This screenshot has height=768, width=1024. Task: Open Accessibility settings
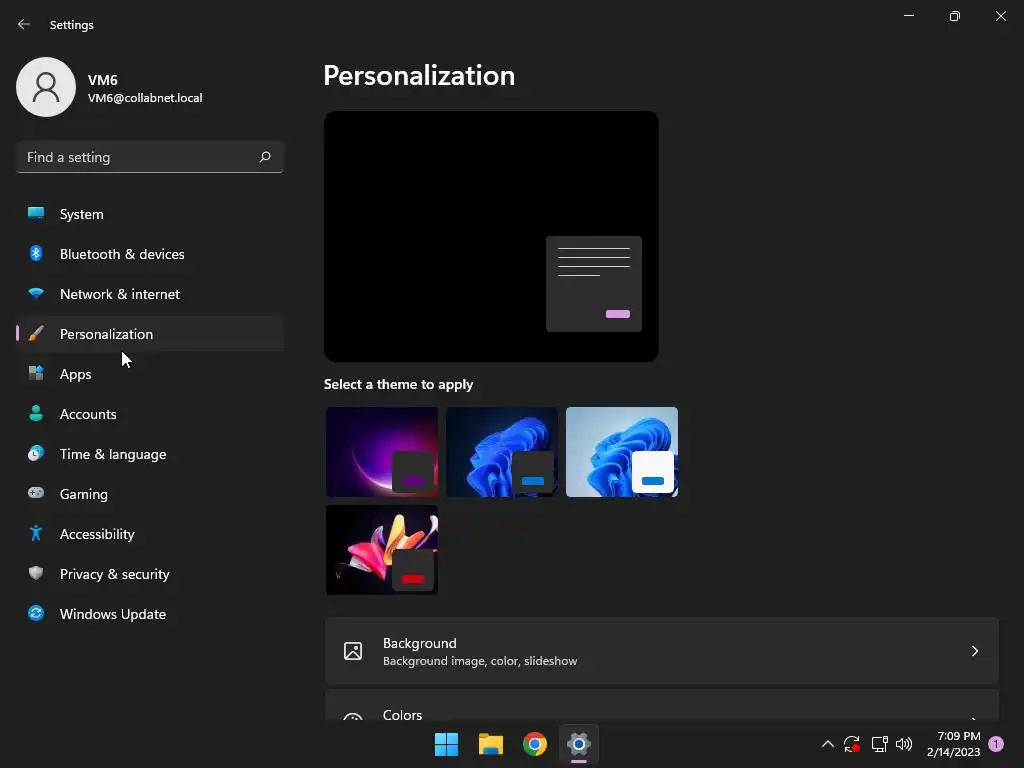pos(150,534)
